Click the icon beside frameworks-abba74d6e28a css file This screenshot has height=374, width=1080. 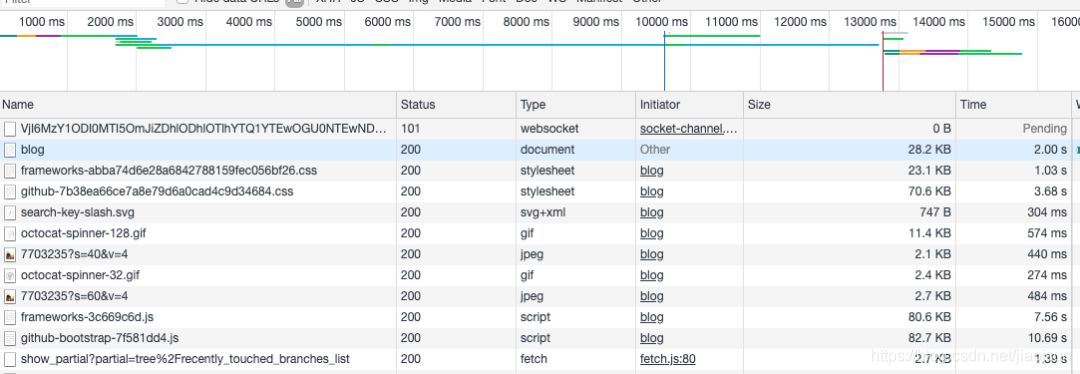point(10,170)
